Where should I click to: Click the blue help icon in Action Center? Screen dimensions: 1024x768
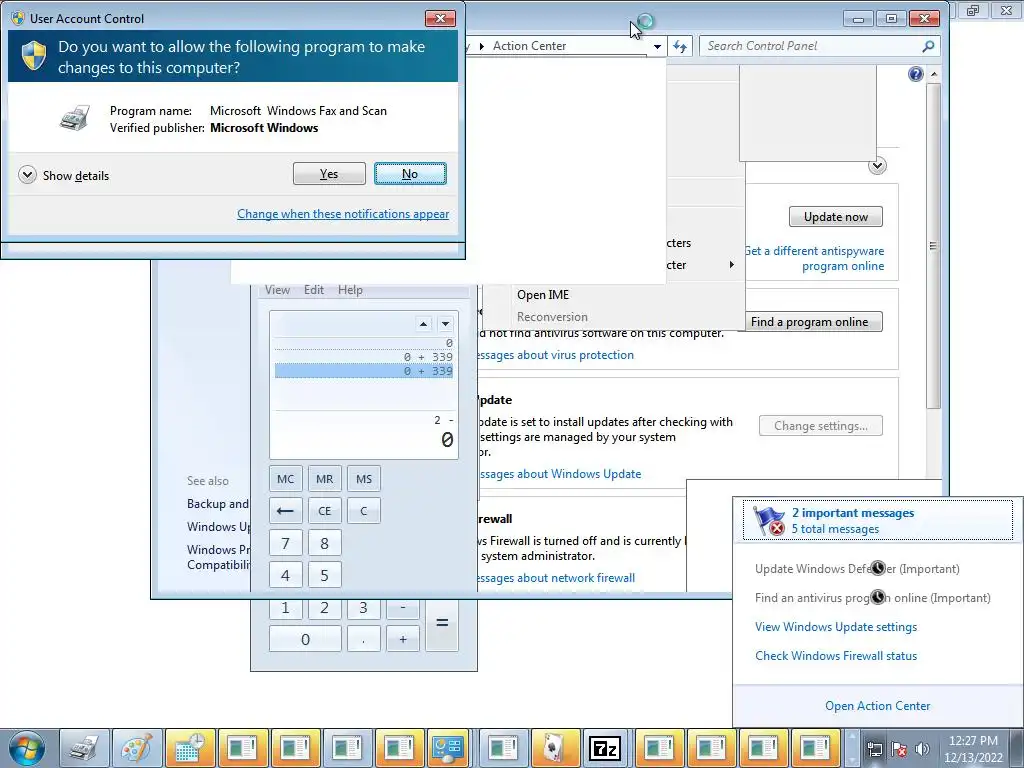916,74
